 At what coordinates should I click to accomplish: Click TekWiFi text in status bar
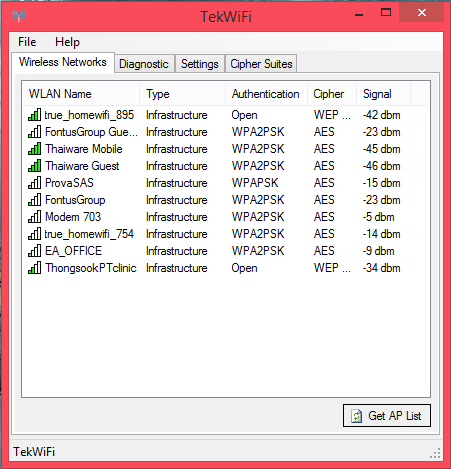[34, 452]
